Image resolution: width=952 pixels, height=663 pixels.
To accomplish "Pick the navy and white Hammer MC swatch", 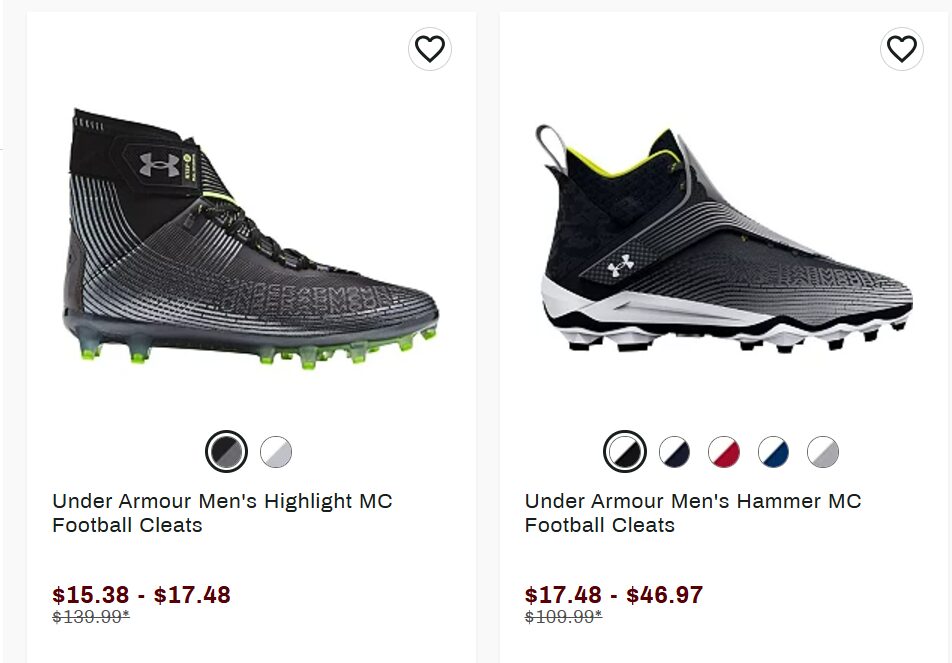I will (x=675, y=452).
